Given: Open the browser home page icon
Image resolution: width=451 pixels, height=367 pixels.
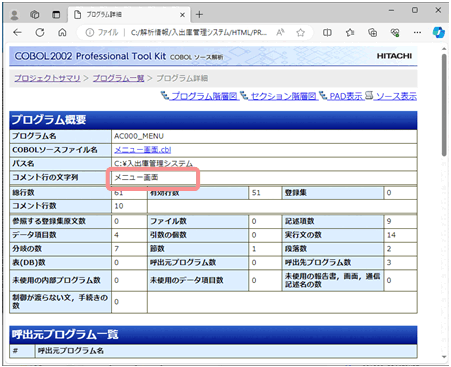Looking at the screenshot, I should point(62,32).
